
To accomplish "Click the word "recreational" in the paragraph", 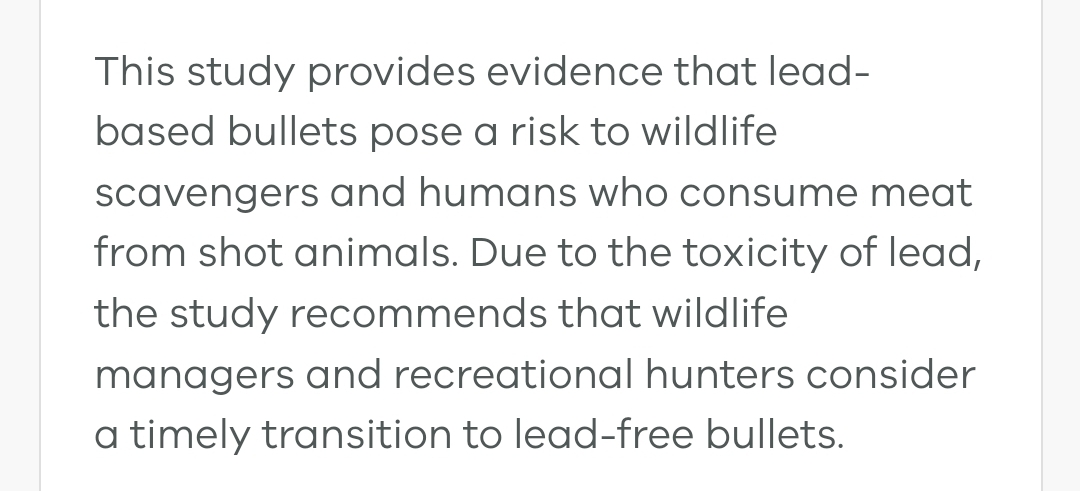I will 513,374.
